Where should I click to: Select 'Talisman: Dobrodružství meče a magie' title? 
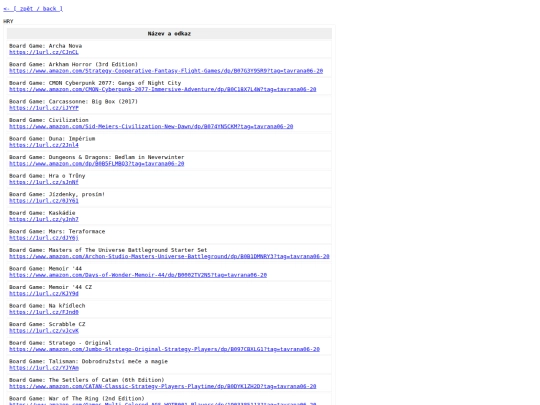coord(108,362)
